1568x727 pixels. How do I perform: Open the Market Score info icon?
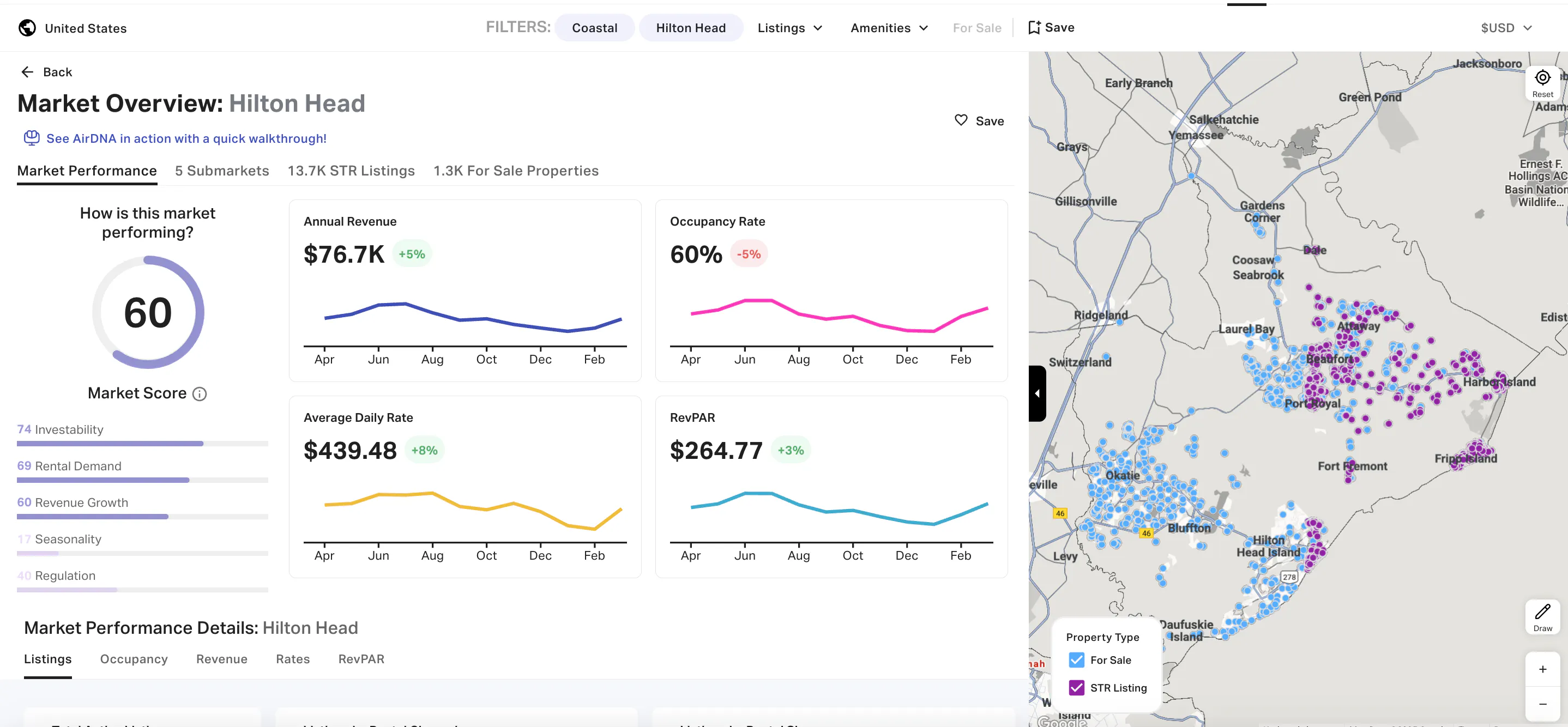pos(200,394)
